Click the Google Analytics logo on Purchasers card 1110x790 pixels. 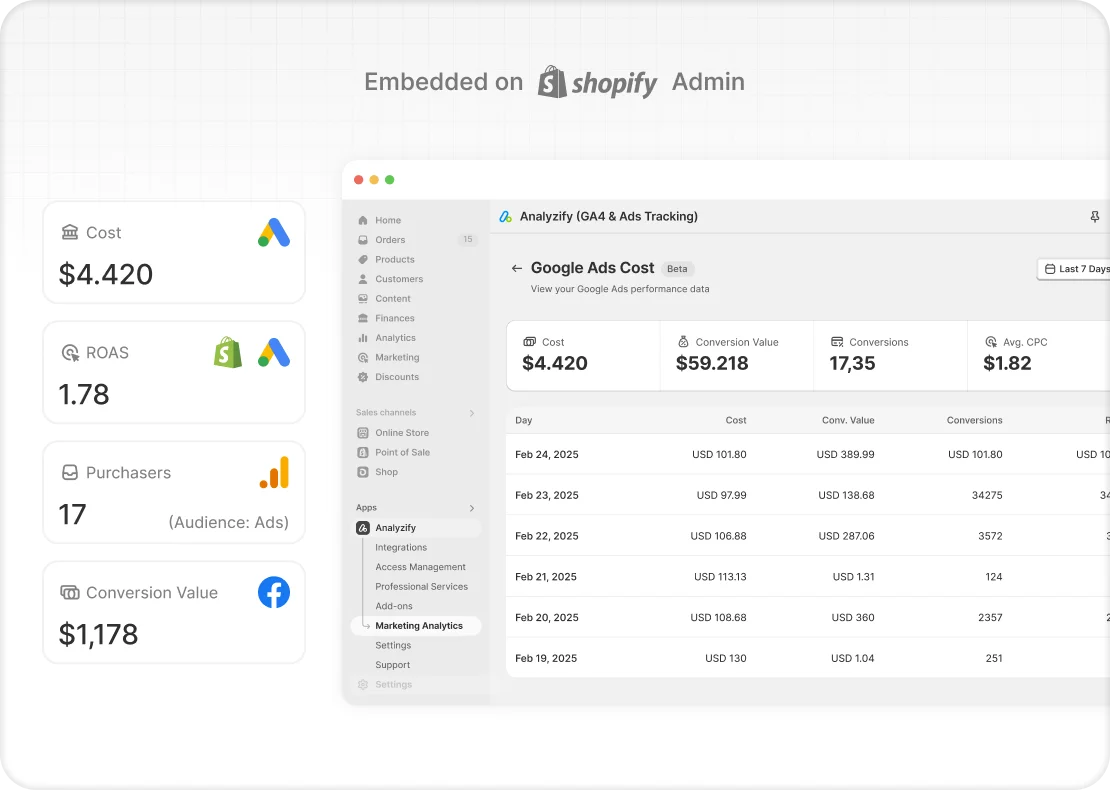point(275,472)
